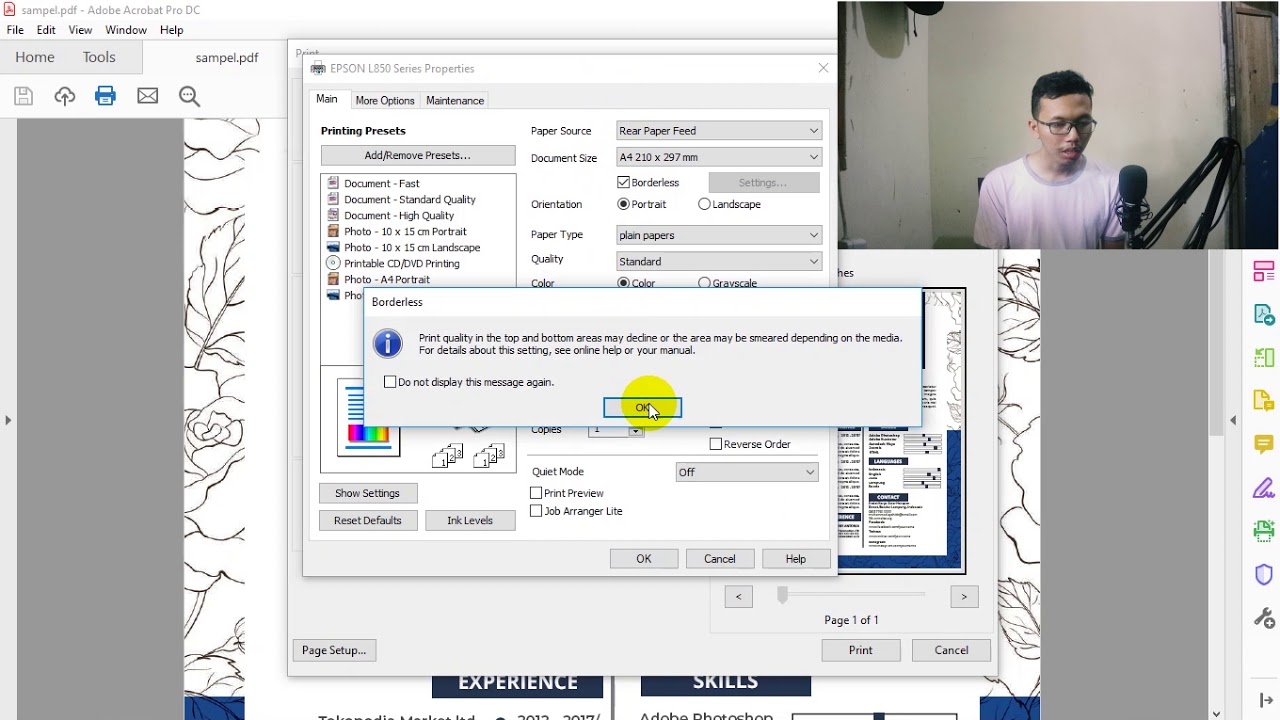Click the Epson printer icon in Properties title bar

tap(318, 68)
